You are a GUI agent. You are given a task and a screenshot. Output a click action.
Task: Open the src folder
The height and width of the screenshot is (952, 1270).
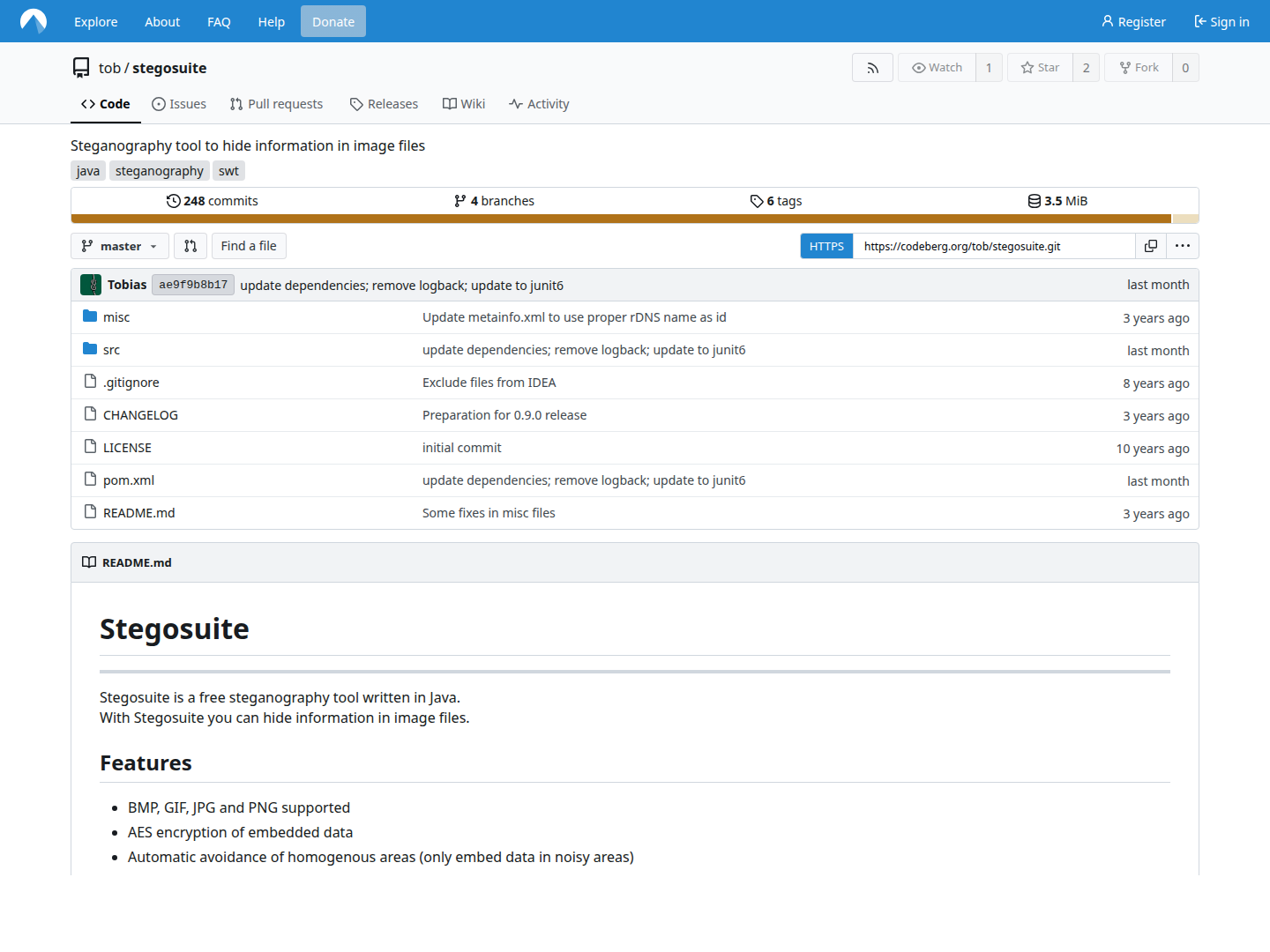tap(111, 350)
